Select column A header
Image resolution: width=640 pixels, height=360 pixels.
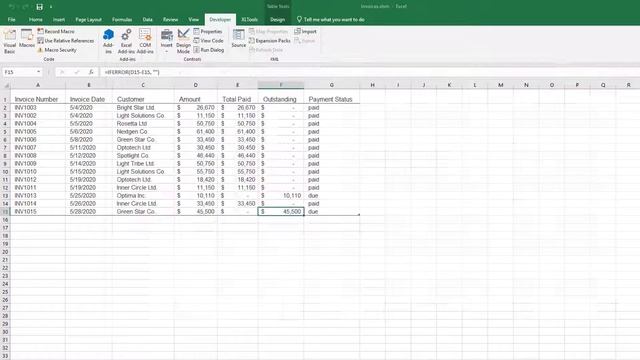(38, 85)
